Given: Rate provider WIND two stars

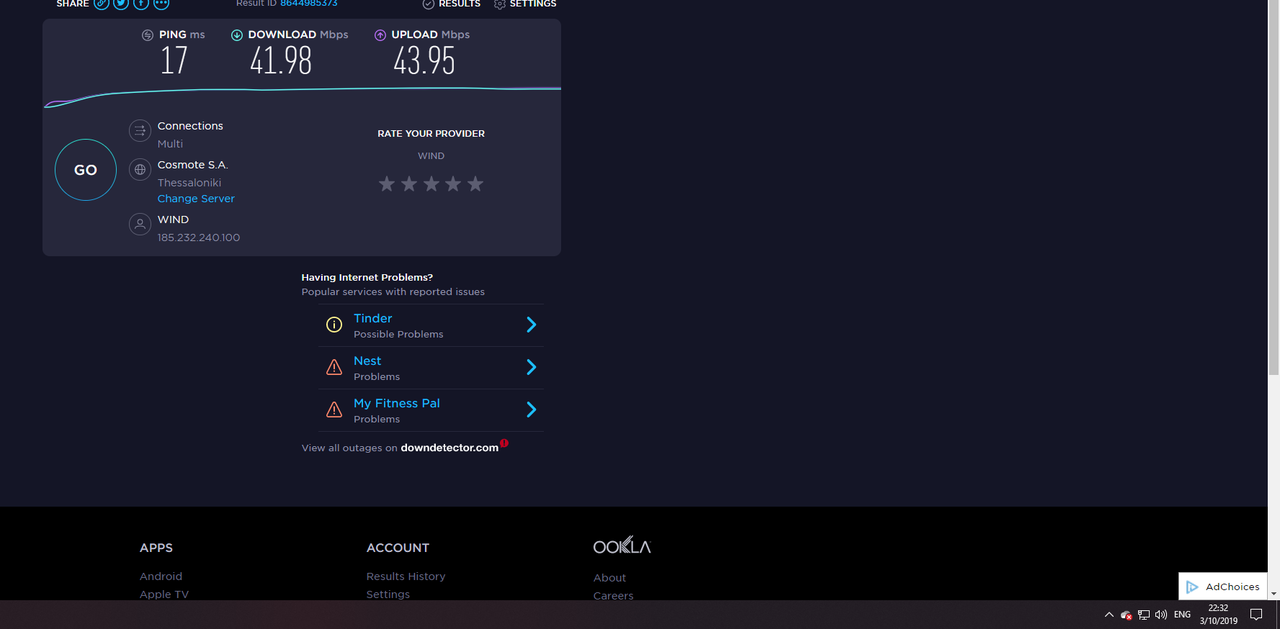Looking at the screenshot, I should pos(409,184).
